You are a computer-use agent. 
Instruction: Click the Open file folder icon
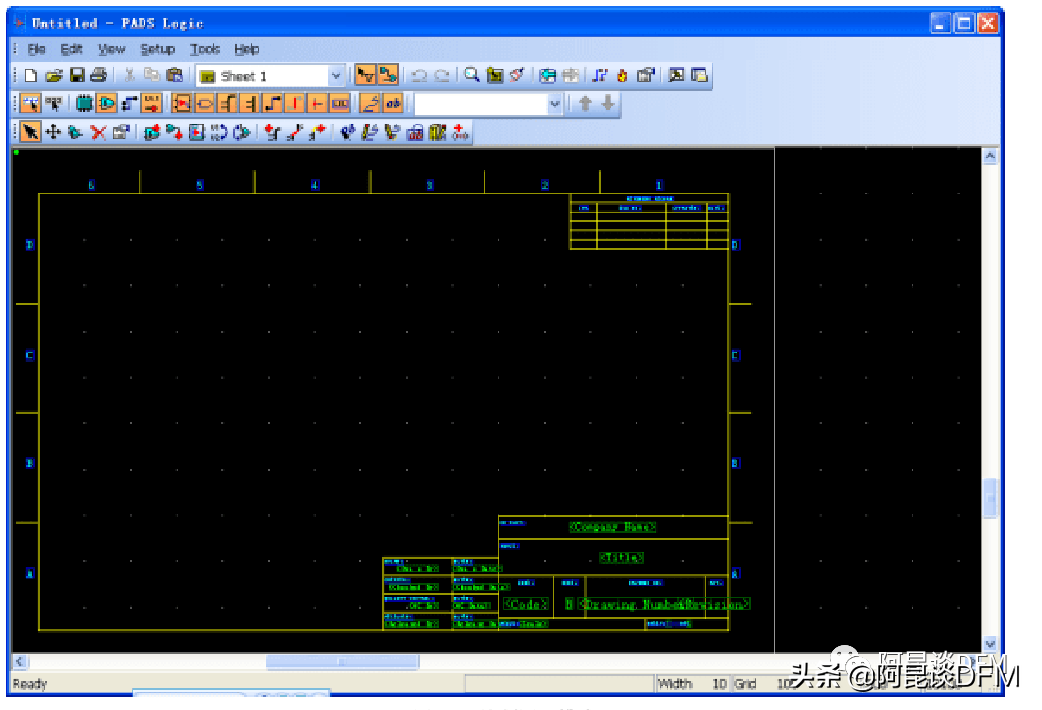pos(54,75)
